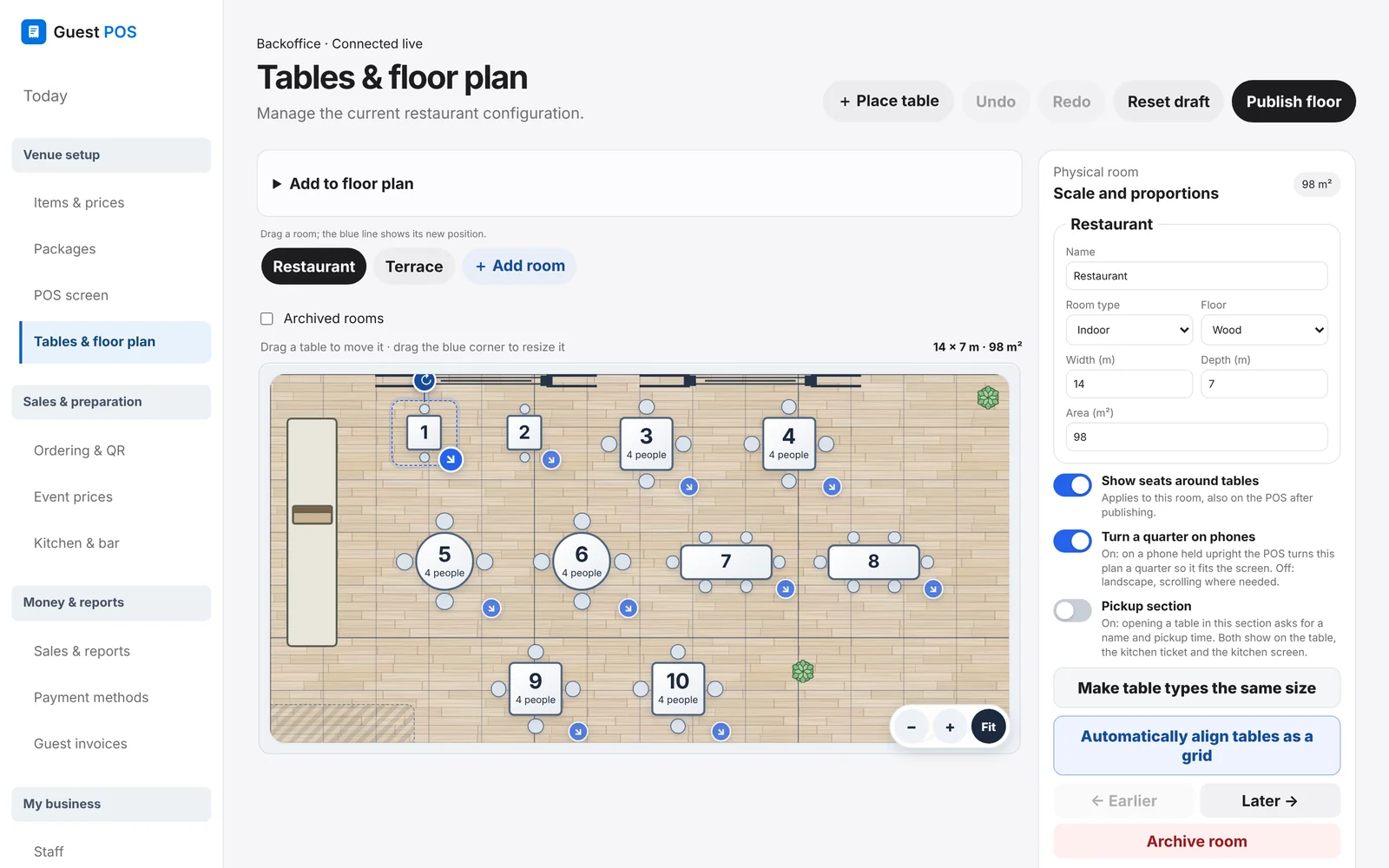Collapse the Money & reports sidebar group
This screenshot has width=1389, height=868.
click(111, 602)
